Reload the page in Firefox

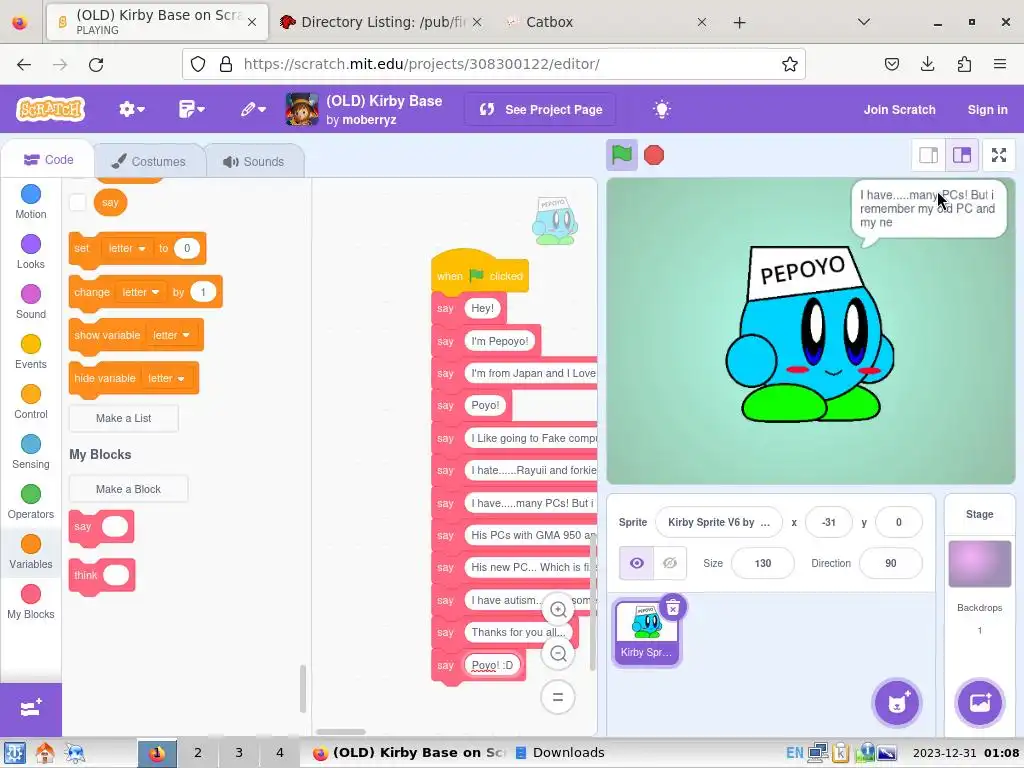pos(96,64)
